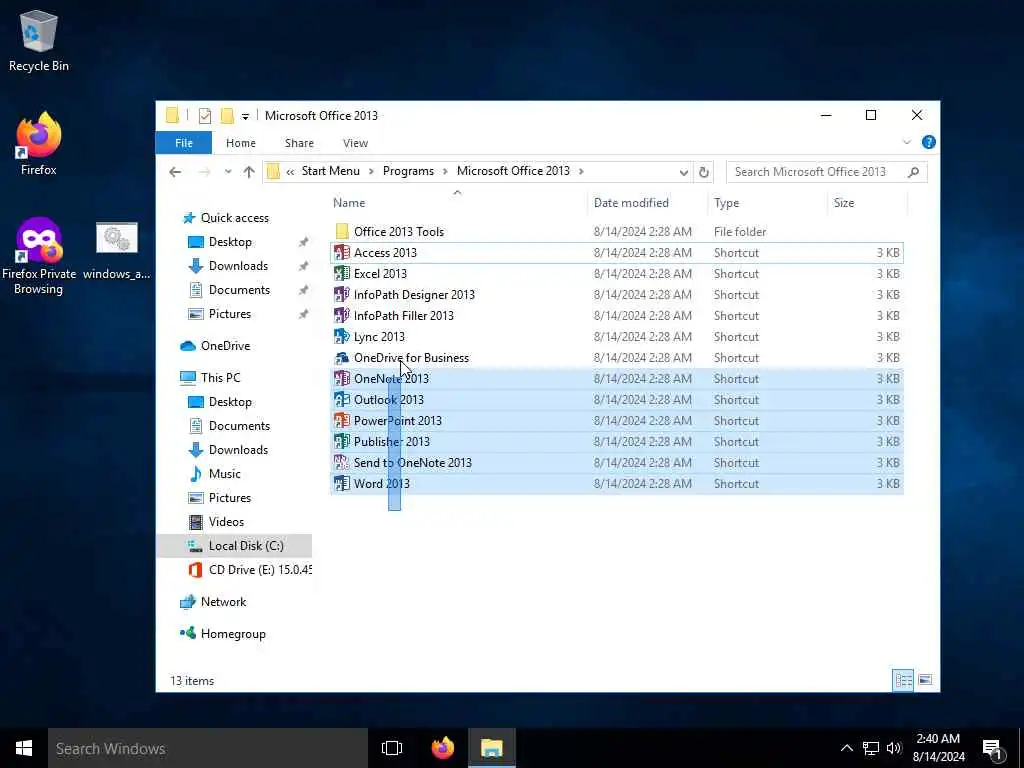This screenshot has width=1024, height=768.
Task: Sort by the Name column header
Action: tap(457, 203)
